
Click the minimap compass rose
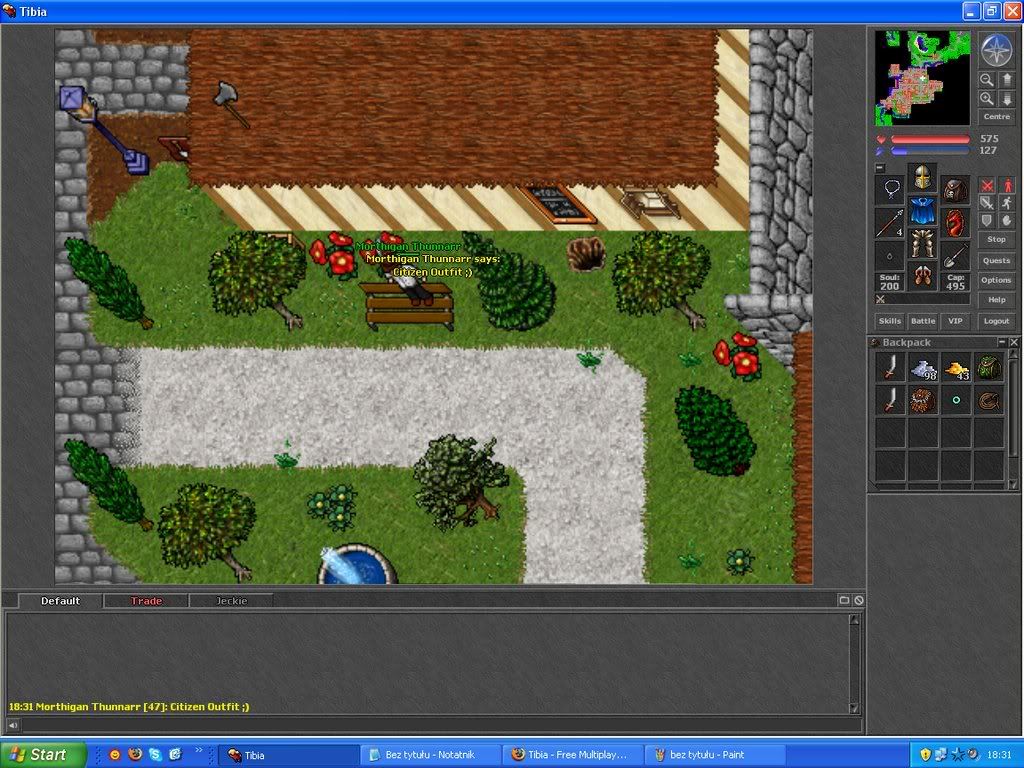[997, 50]
